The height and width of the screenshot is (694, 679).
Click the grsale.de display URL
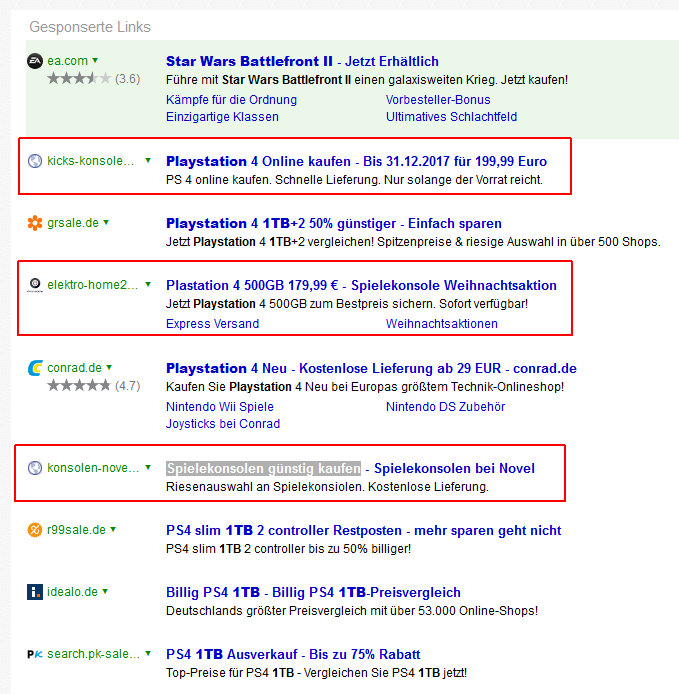73,223
